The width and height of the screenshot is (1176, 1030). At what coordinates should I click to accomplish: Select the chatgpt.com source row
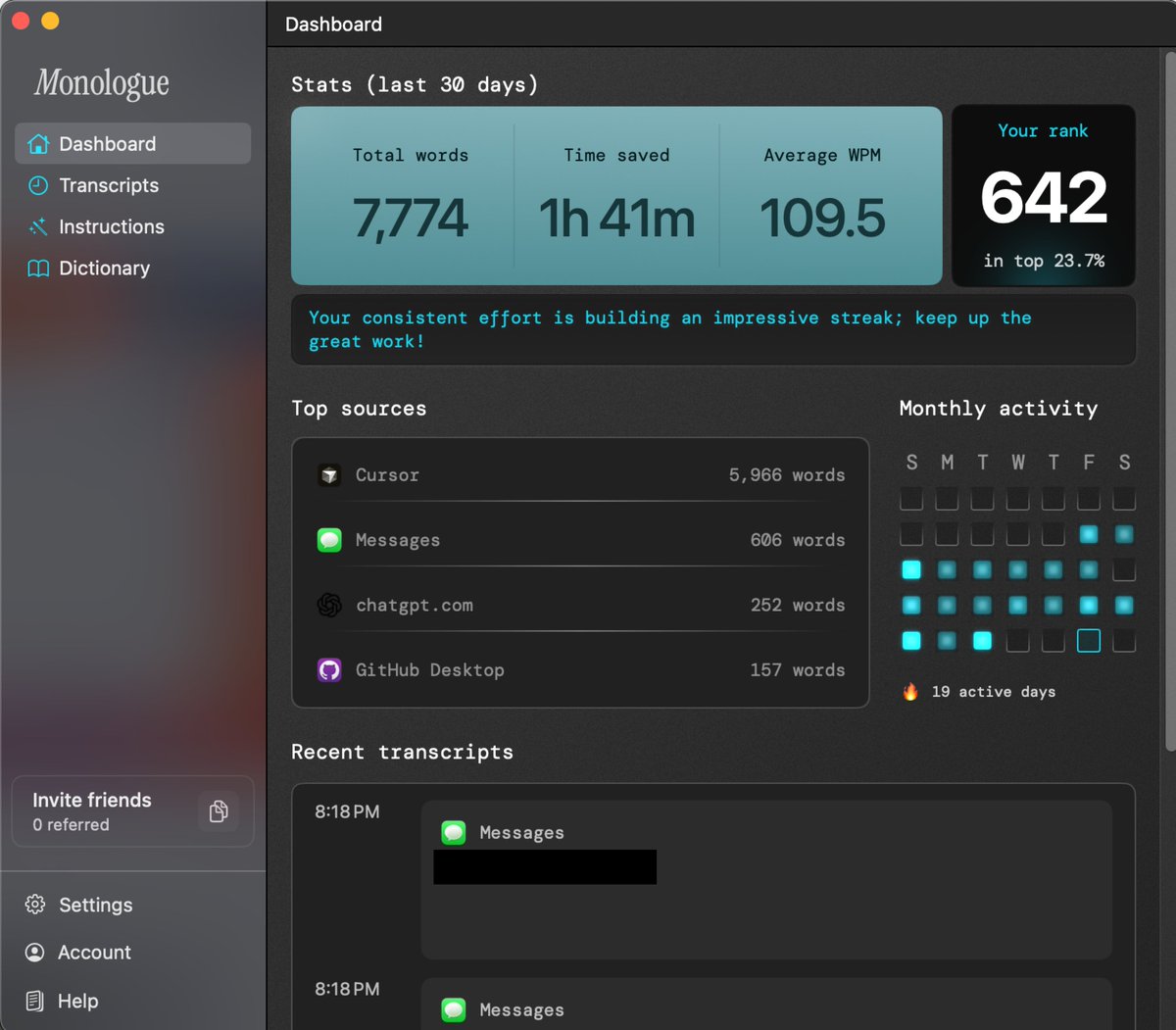(x=580, y=605)
